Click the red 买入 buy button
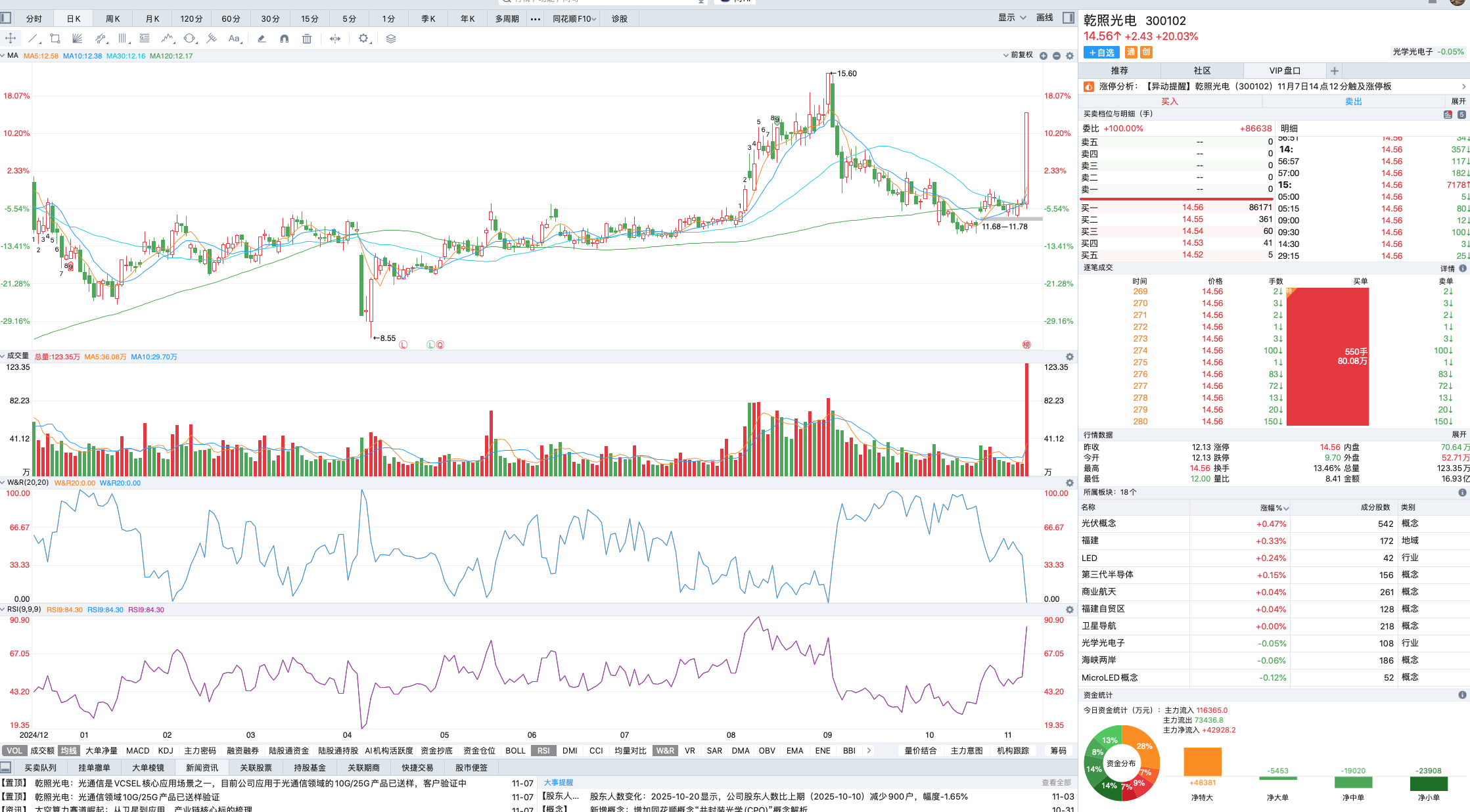 click(x=1170, y=101)
